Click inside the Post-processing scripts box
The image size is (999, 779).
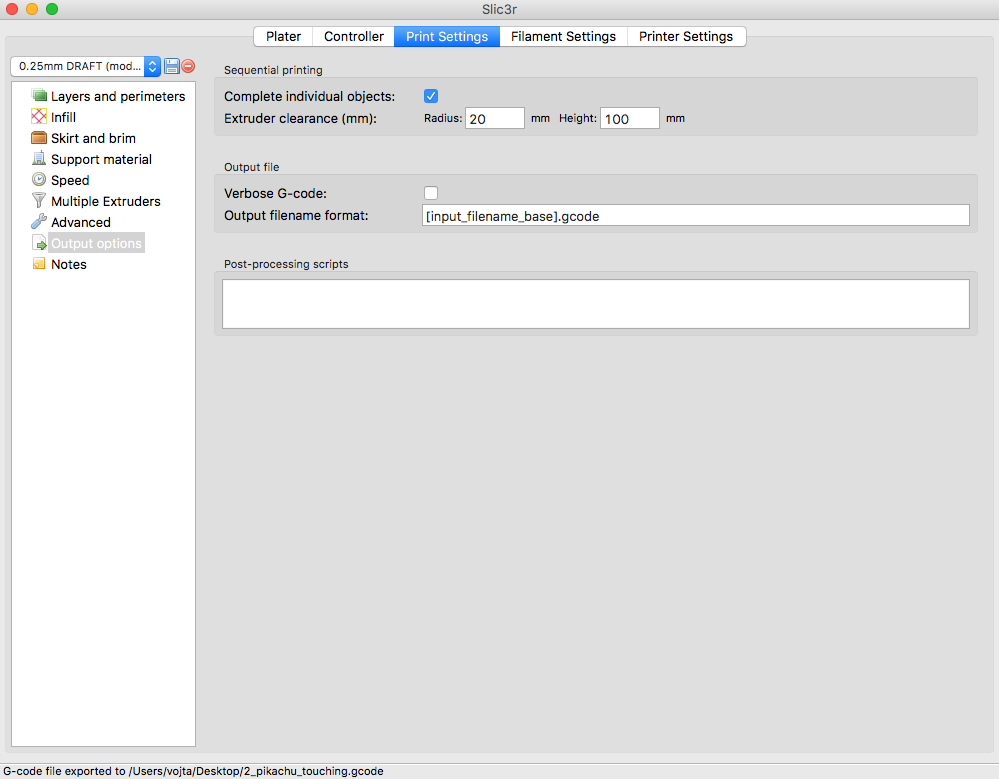[595, 303]
